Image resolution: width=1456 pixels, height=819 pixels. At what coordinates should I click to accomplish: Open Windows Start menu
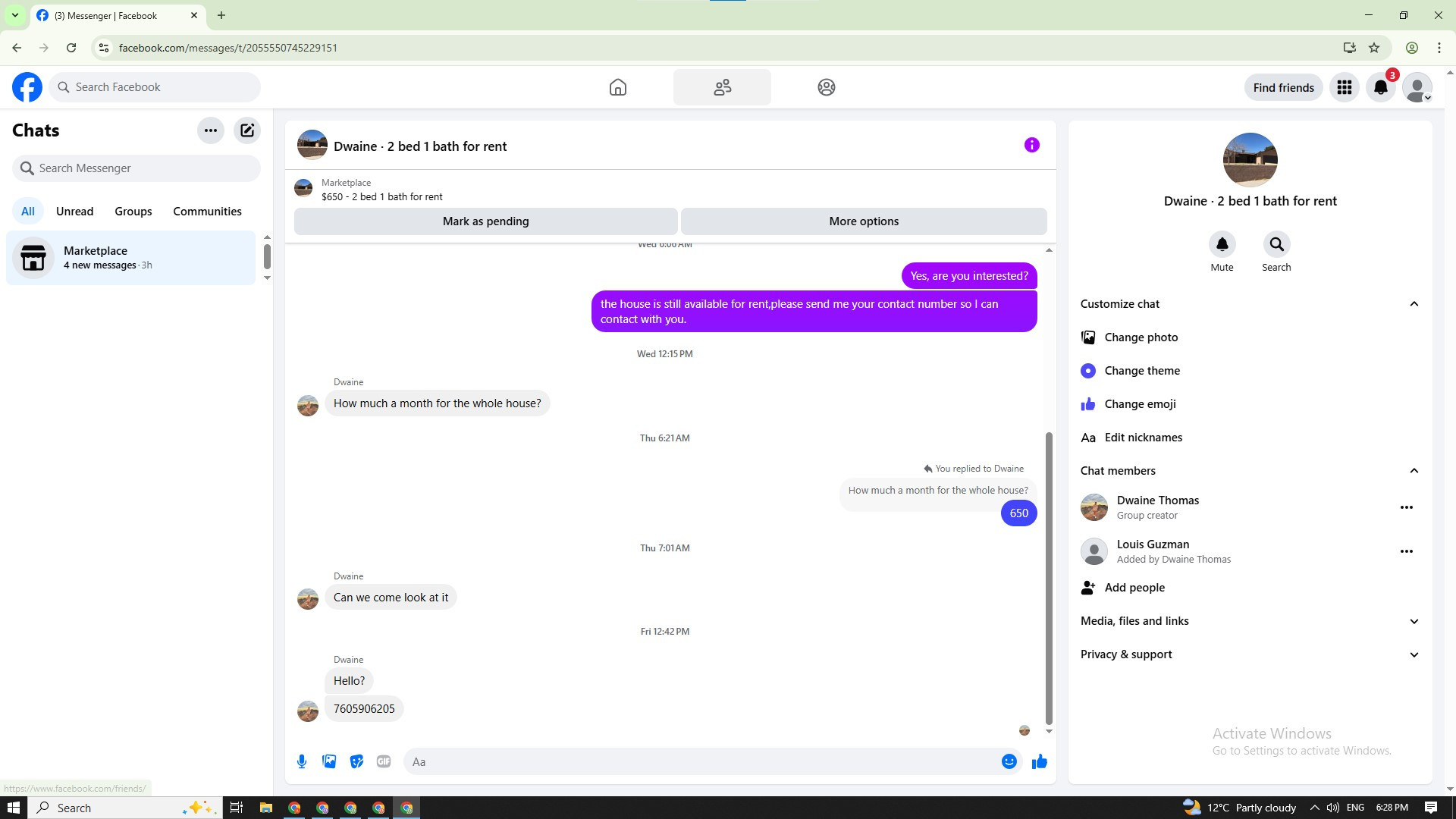click(13, 808)
